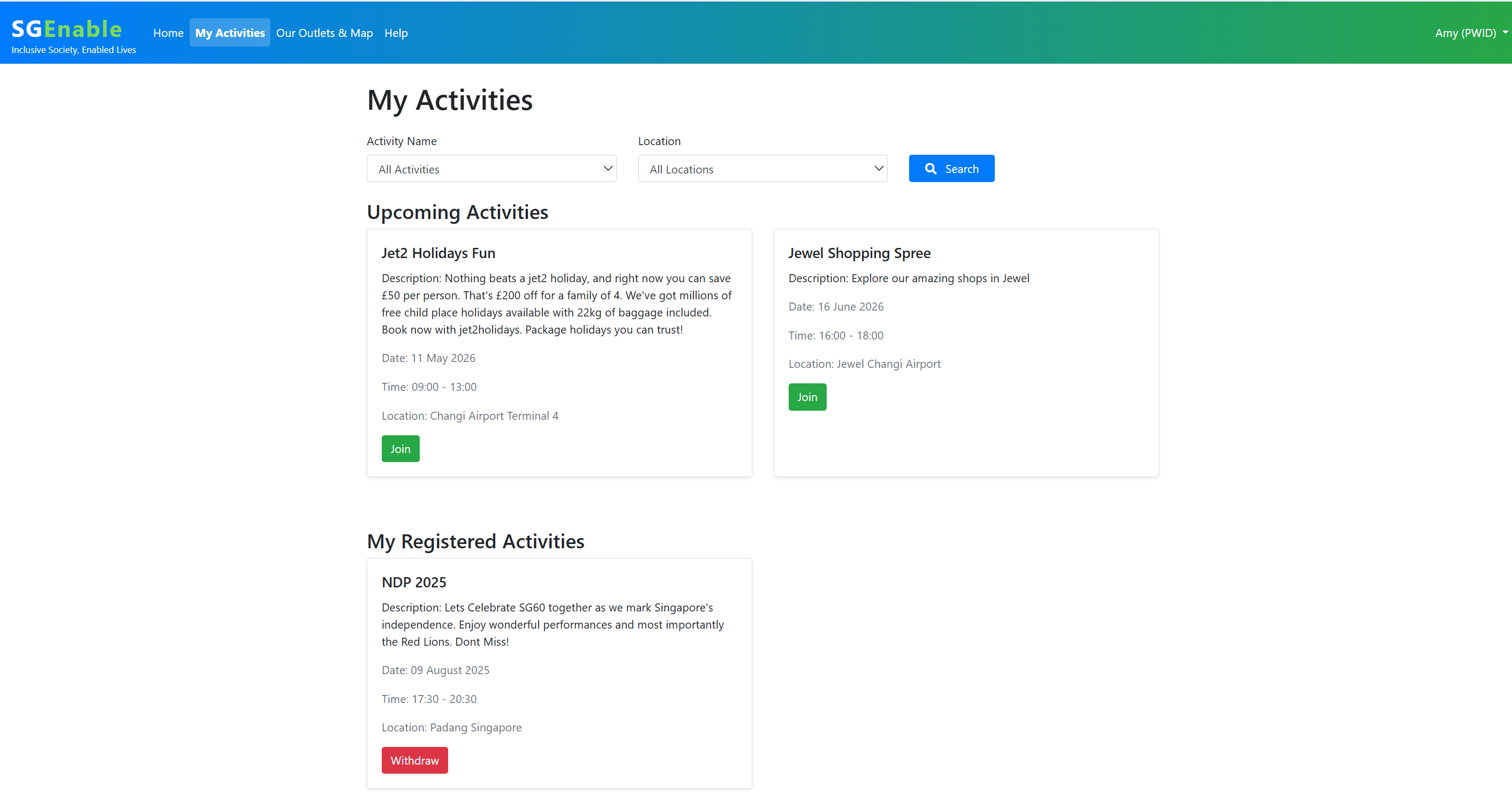Click the Jewel Shopping Spree card title
Viewport: 1512px width, 801px height.
859,253
